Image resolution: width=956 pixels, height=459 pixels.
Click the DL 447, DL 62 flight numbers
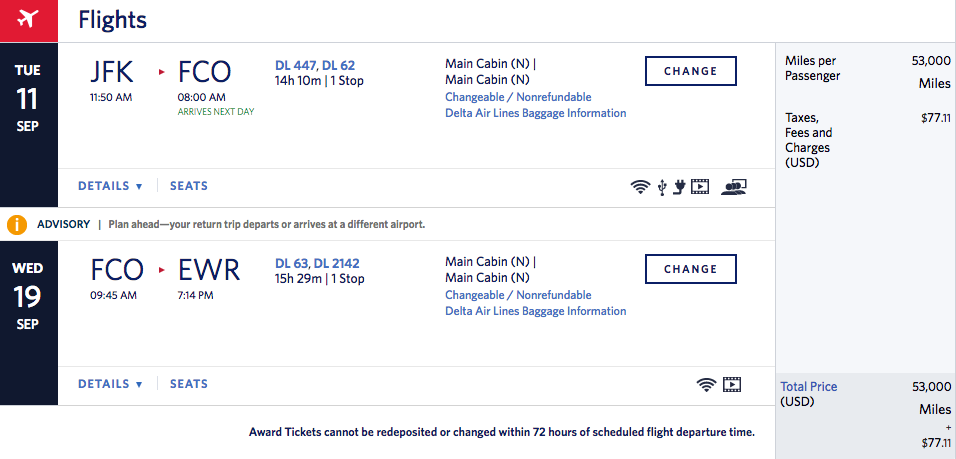pos(315,66)
